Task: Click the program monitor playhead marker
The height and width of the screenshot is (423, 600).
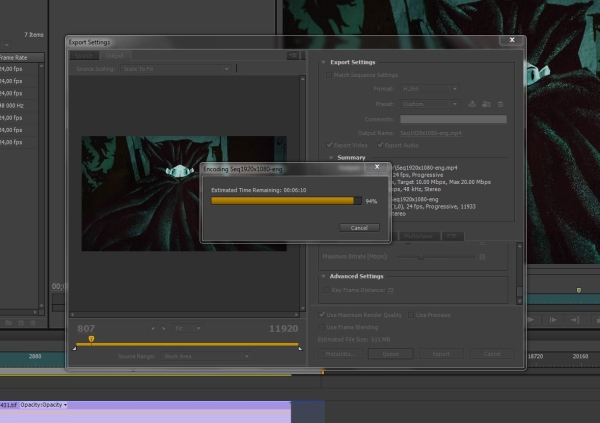Action: pyautogui.click(x=579, y=291)
